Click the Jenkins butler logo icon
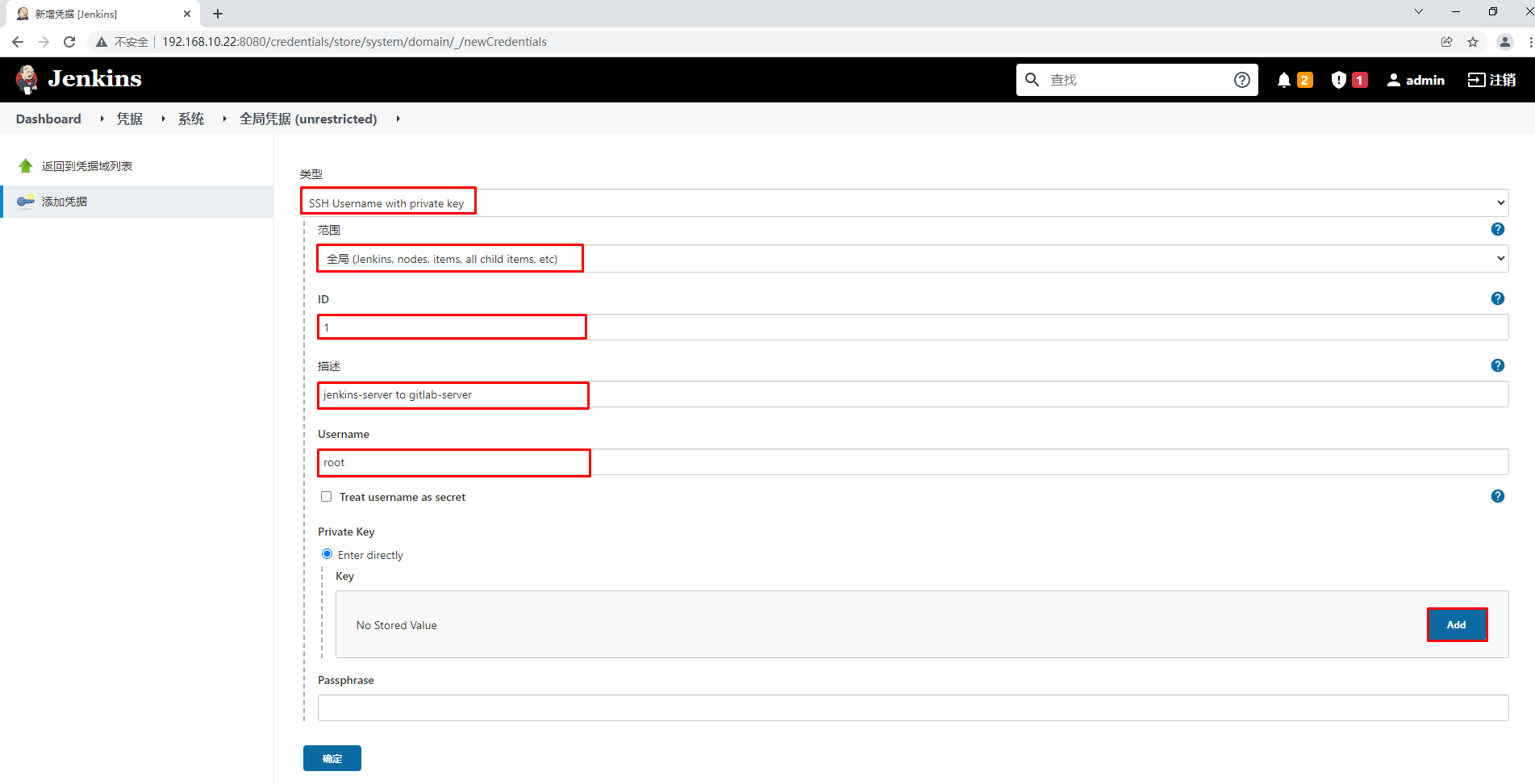This screenshot has height=784, width=1535. coord(27,79)
